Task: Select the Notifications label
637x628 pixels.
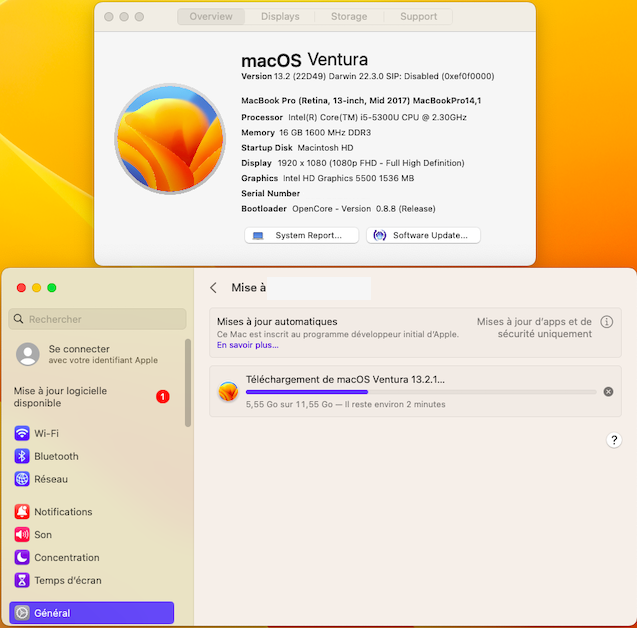Action: tap(63, 511)
